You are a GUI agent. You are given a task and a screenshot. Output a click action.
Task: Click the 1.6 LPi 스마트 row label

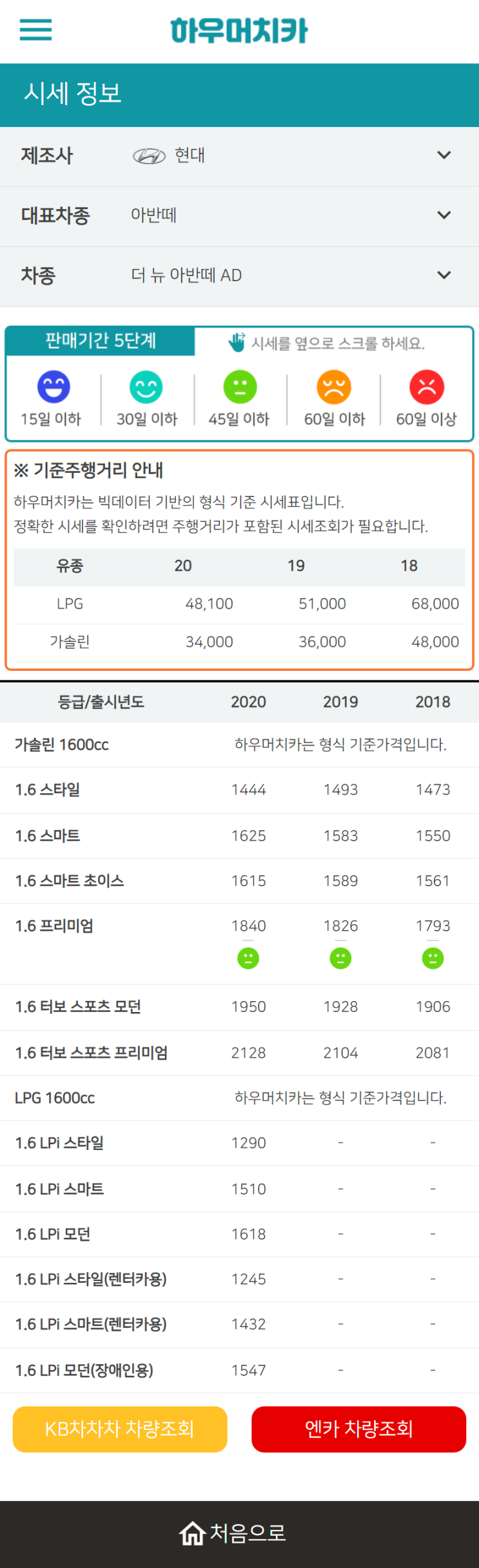pos(59,1189)
